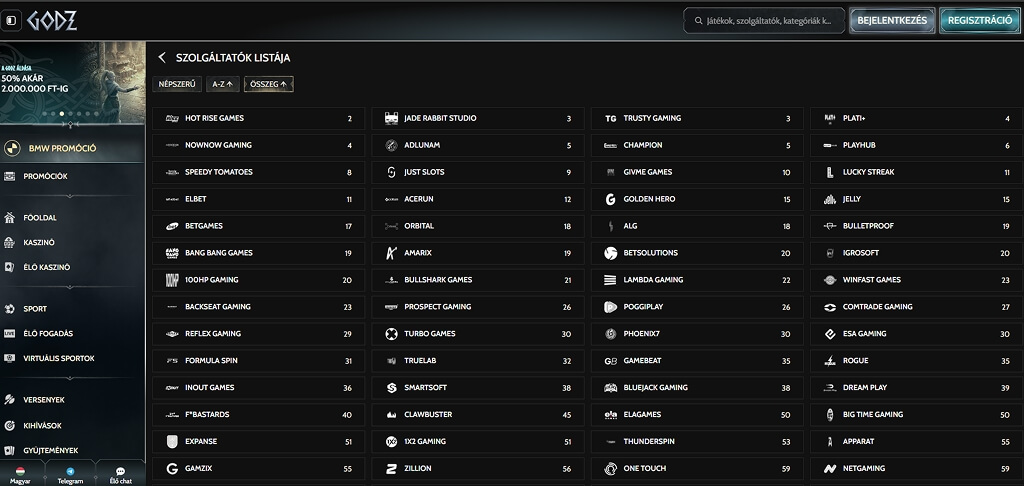Image resolution: width=1024 pixels, height=486 pixels.
Task: Click the Virtuális Sportok icon
Action: pyautogui.click(x=9, y=359)
